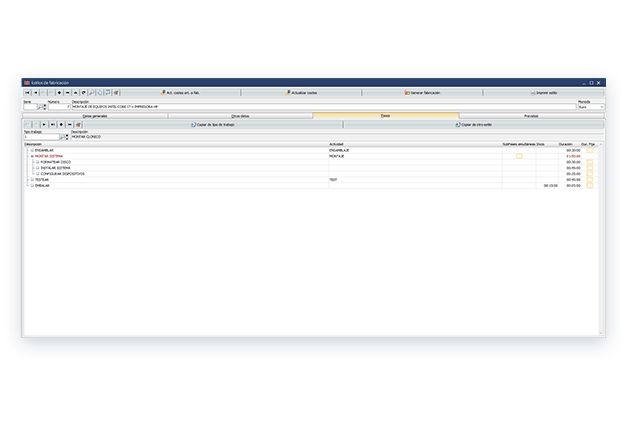
Task: Click the Imprimir estilo printer button
Action: pyautogui.click(x=546, y=92)
